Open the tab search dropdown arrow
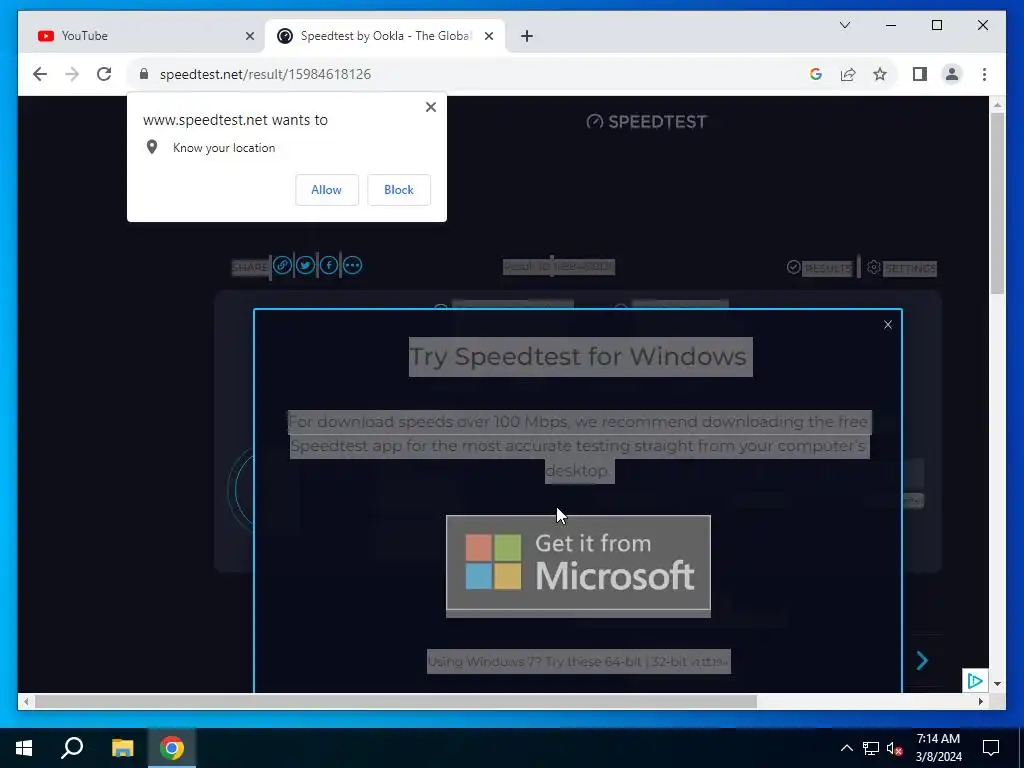This screenshot has height=768, width=1024. (844, 25)
